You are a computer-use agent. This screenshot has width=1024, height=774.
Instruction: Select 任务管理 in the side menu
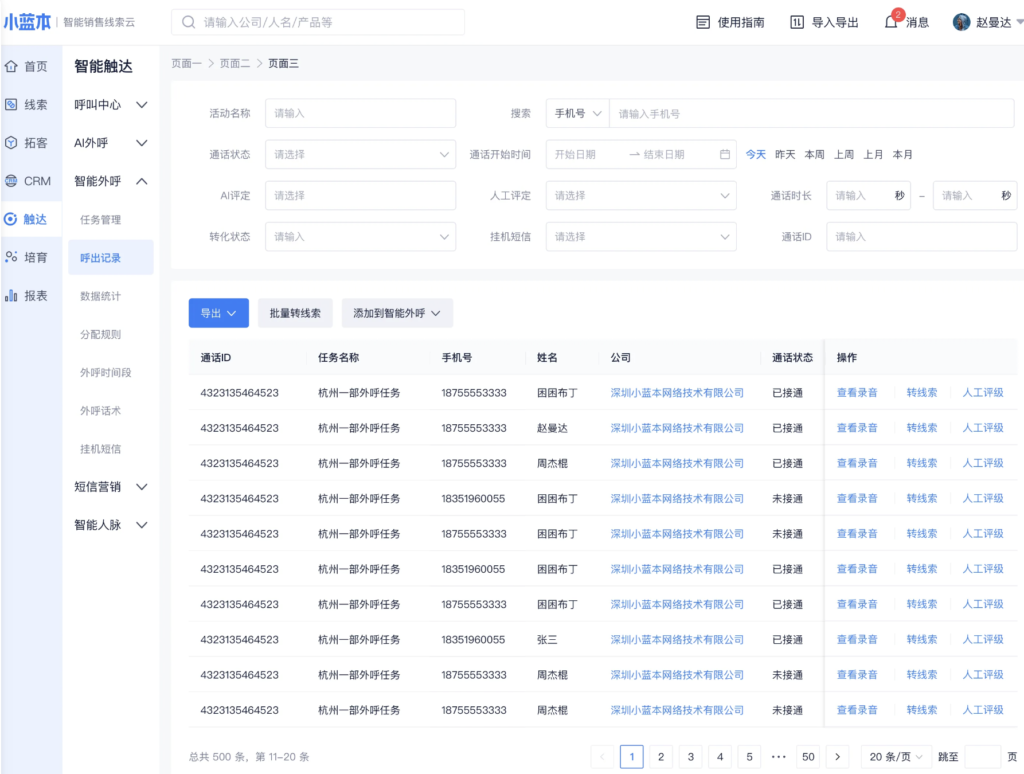[x=100, y=220]
